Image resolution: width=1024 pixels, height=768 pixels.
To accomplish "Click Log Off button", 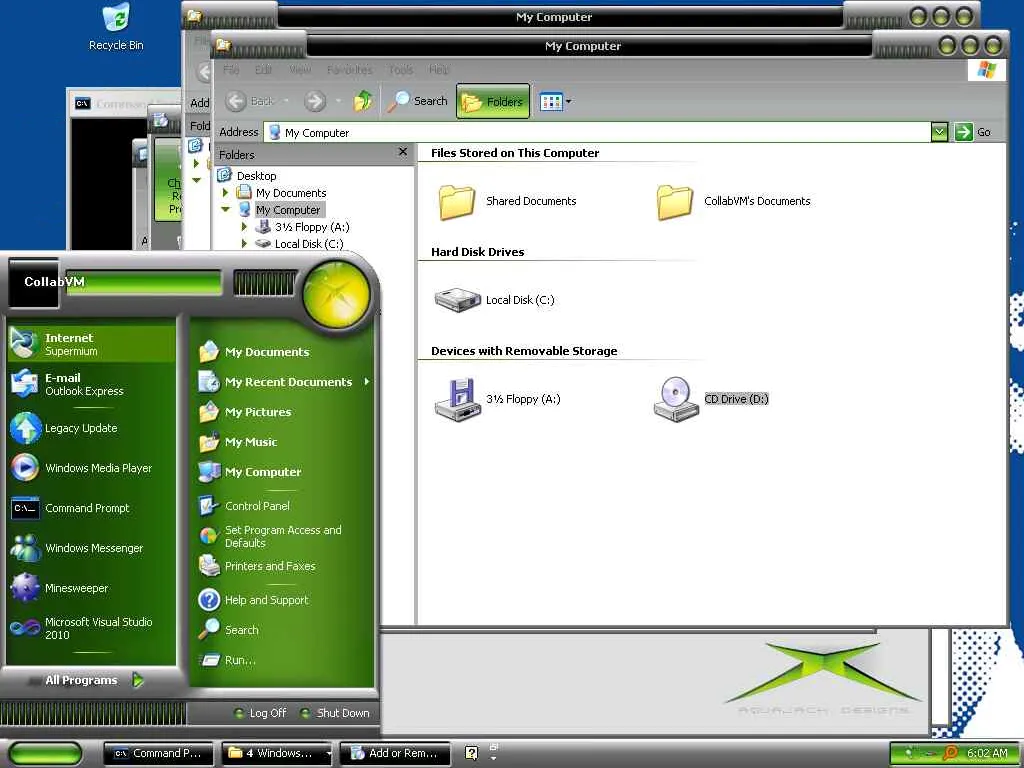I will click(261, 713).
